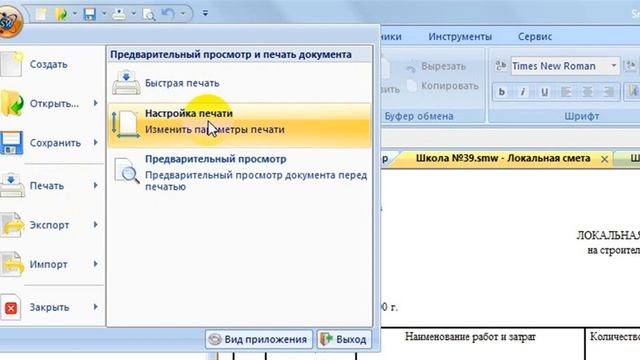Image resolution: width=640 pixels, height=360 pixels.
Task: Select Быстрая печать quick print option
Action: [240, 83]
